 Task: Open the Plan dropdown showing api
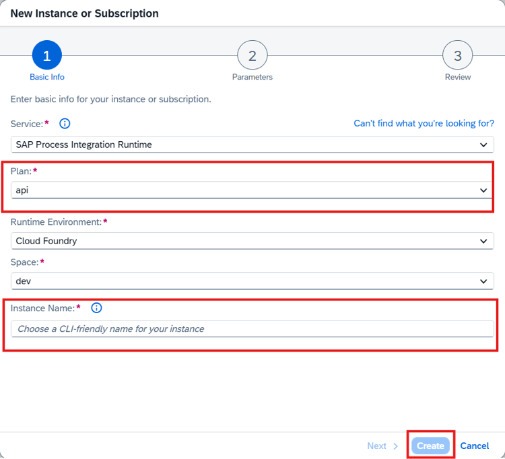click(252, 190)
